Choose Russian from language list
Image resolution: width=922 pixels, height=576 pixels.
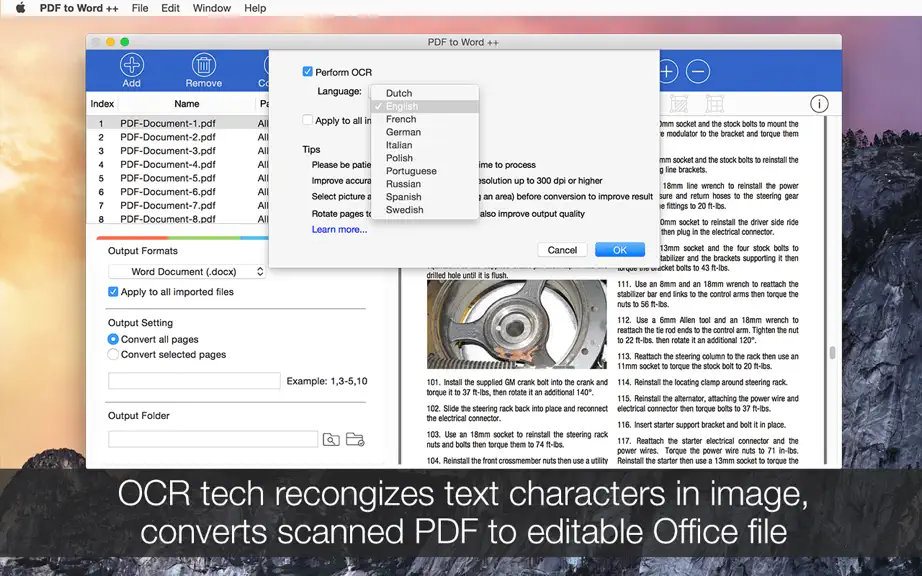[x=425, y=184]
